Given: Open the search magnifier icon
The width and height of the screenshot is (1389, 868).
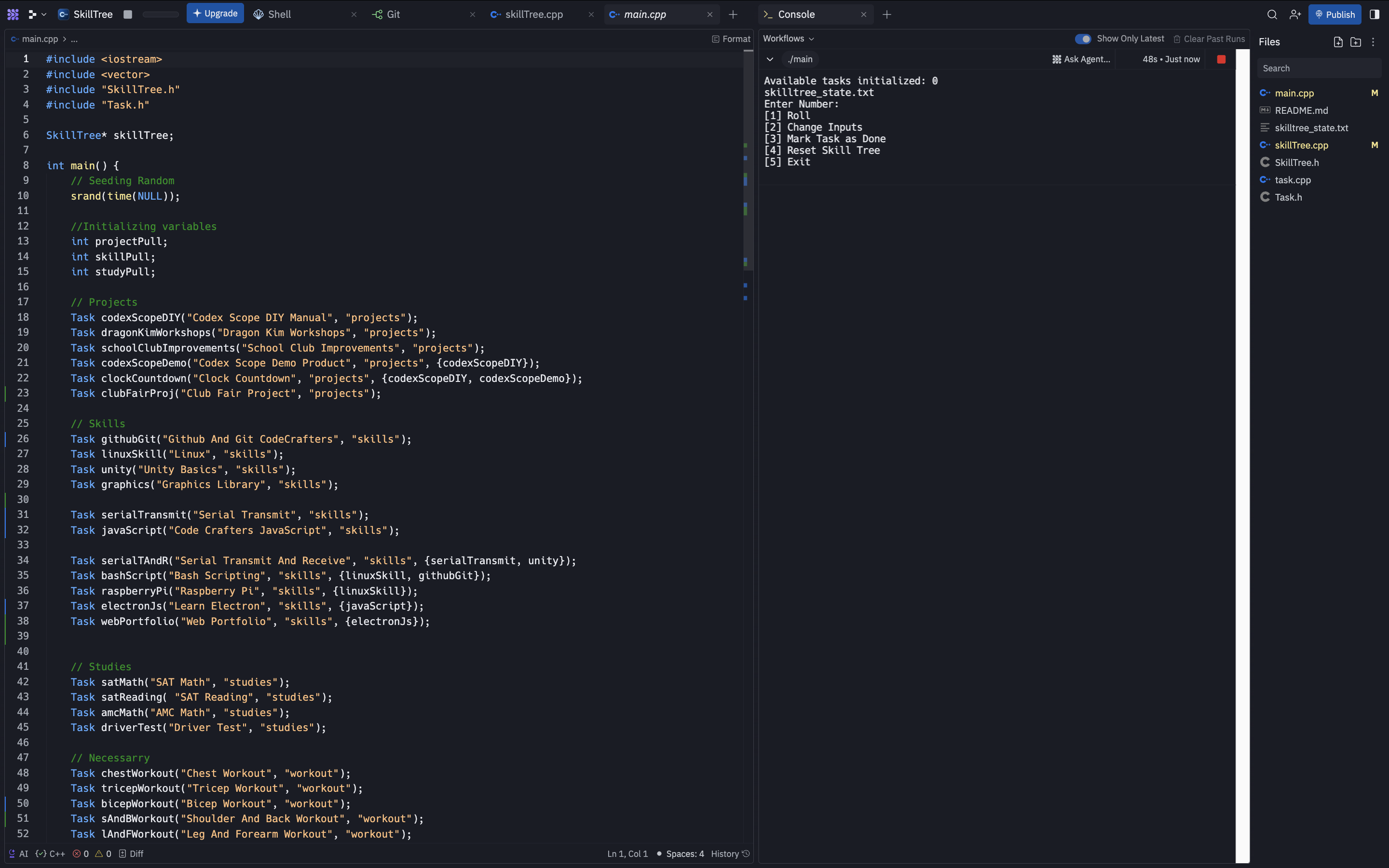Looking at the screenshot, I should [x=1272, y=14].
